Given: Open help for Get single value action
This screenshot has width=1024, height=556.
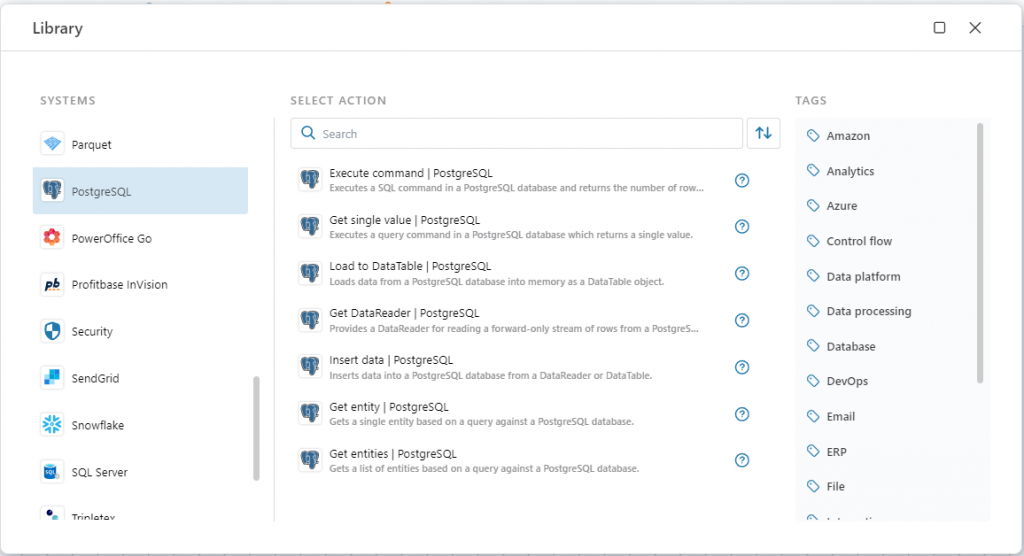Looking at the screenshot, I should [742, 227].
